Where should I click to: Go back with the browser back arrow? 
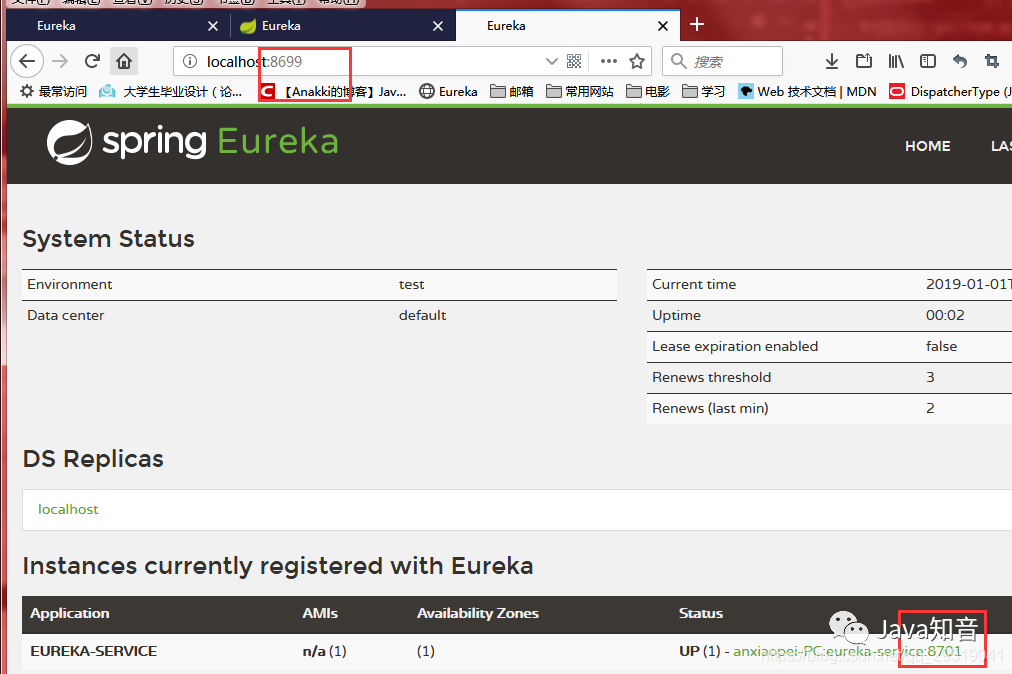click(27, 61)
